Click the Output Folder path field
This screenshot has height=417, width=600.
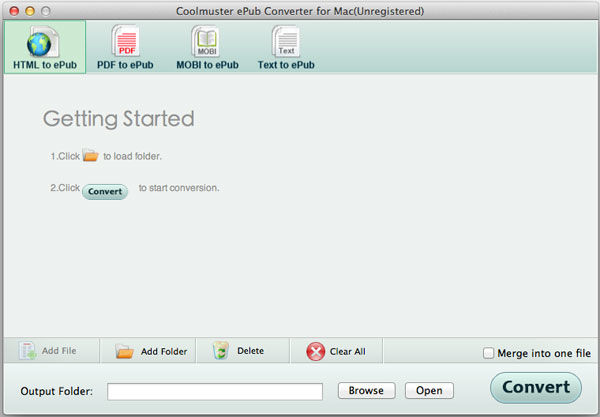[x=215, y=391]
